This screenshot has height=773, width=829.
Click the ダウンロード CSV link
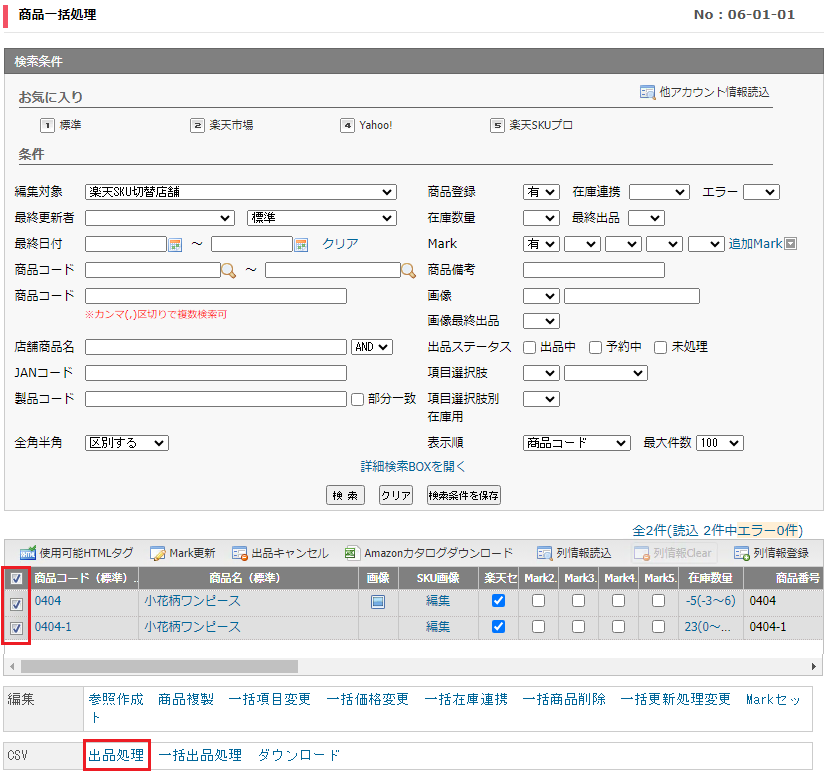click(299, 755)
